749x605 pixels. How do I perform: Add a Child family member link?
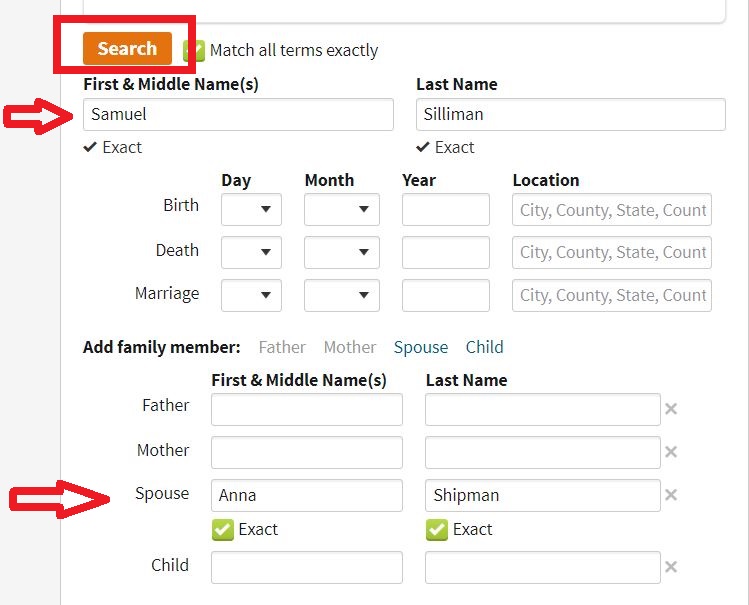[484, 347]
